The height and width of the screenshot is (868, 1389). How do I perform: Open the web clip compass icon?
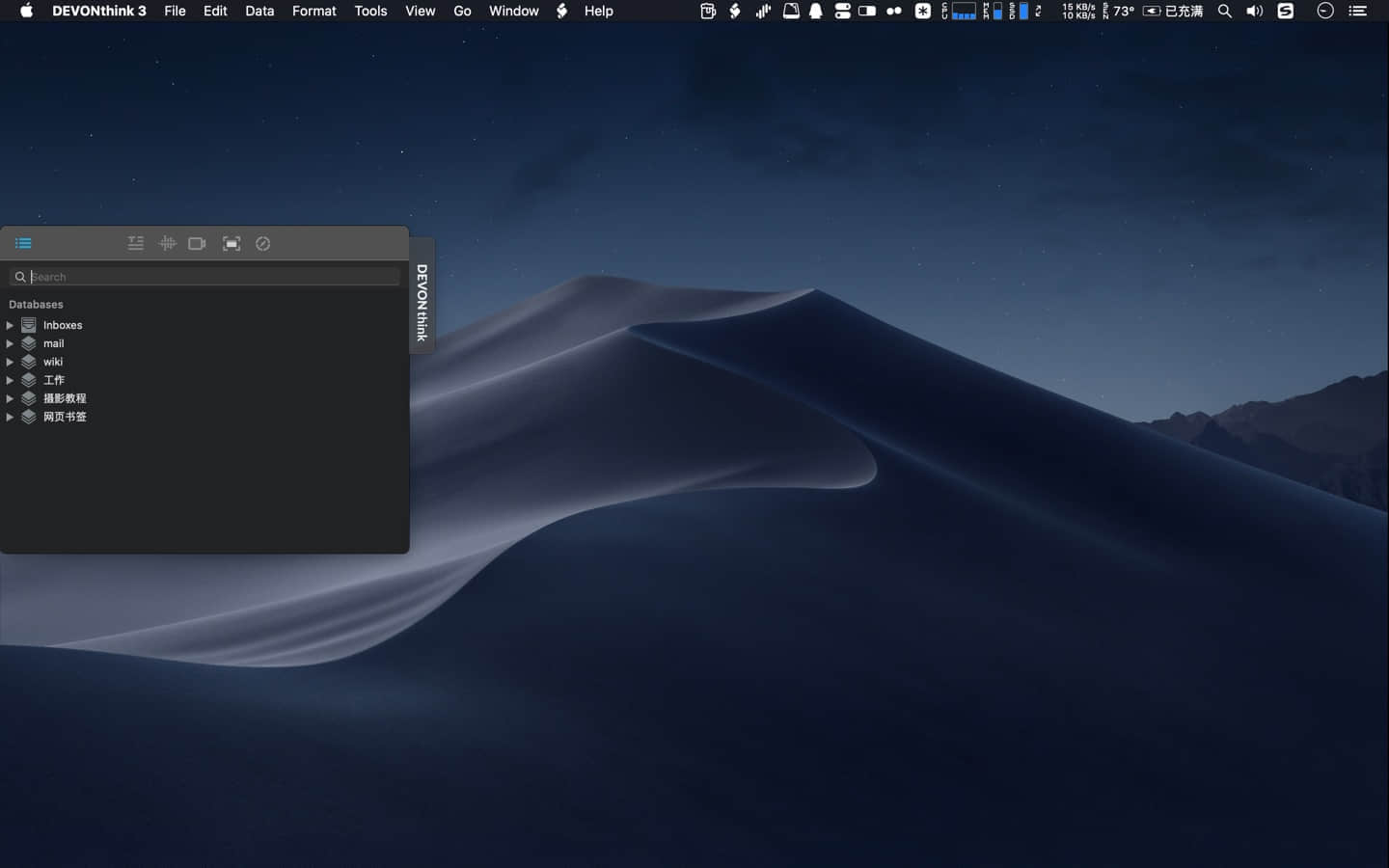point(263,243)
